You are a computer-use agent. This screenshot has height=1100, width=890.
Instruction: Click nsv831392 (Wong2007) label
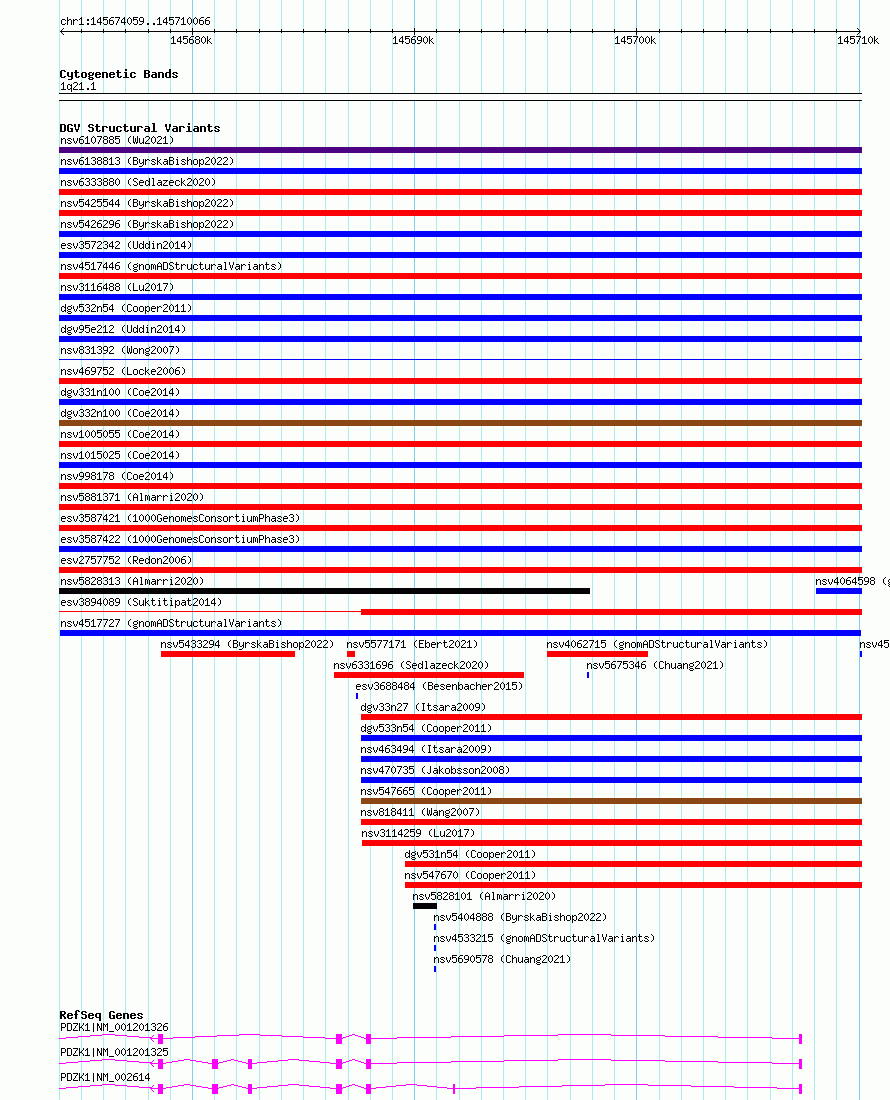[120, 351]
